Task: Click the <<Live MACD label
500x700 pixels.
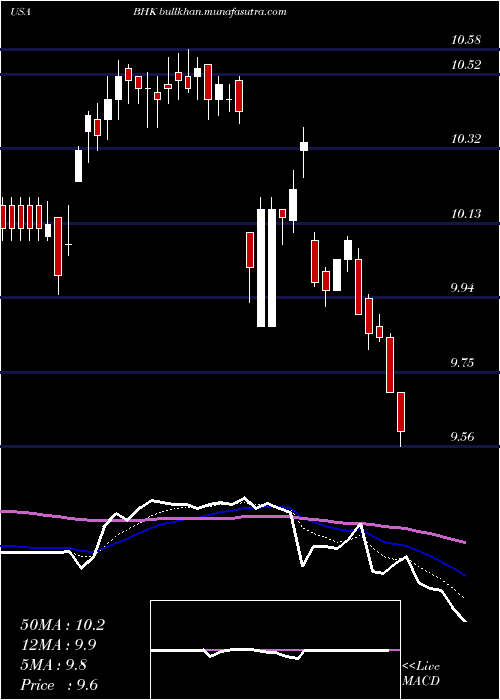Action: coord(421,674)
